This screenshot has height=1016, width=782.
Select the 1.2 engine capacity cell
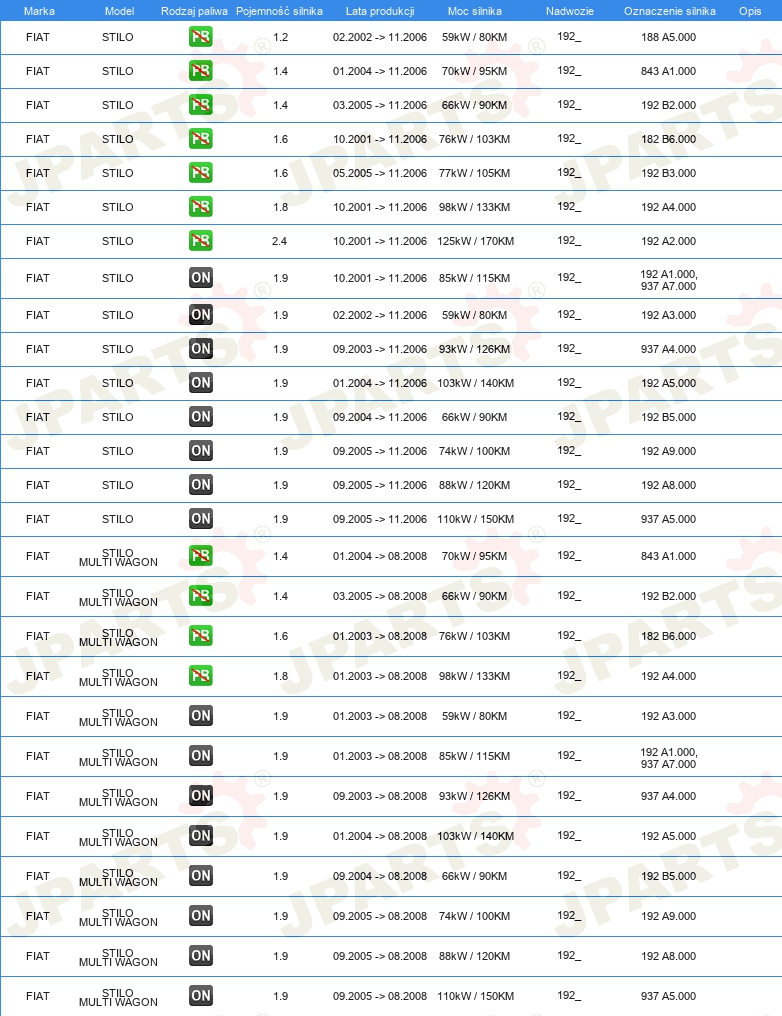[281, 37]
